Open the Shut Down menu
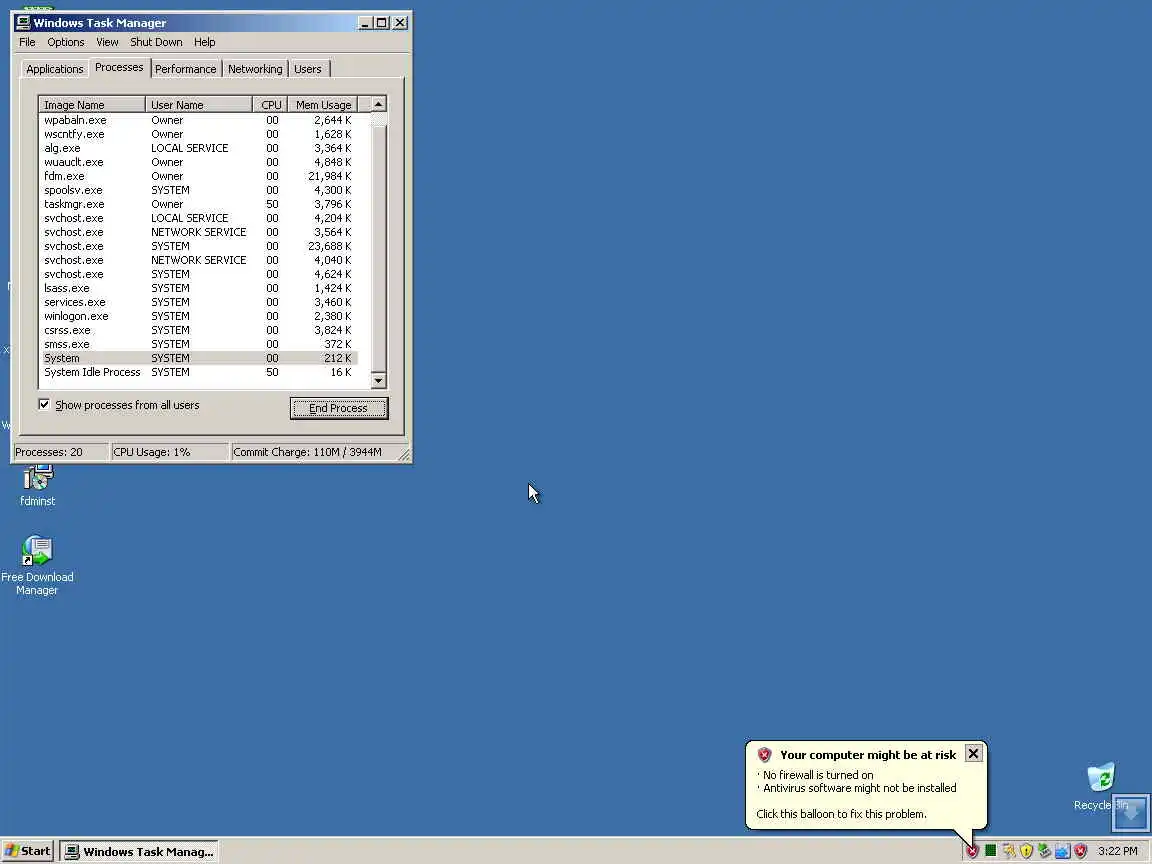The image size is (1152, 864). (x=156, y=42)
